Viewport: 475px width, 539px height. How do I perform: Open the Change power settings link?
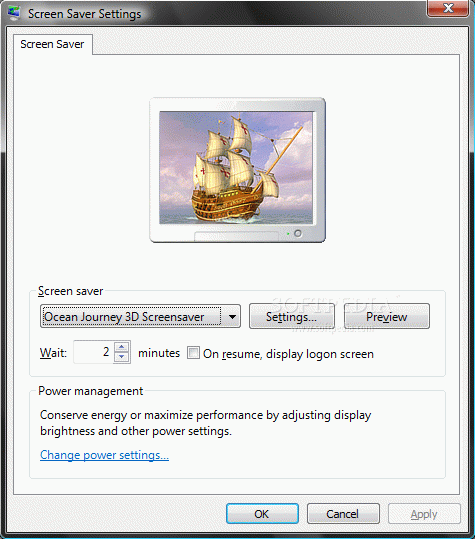tap(104, 455)
